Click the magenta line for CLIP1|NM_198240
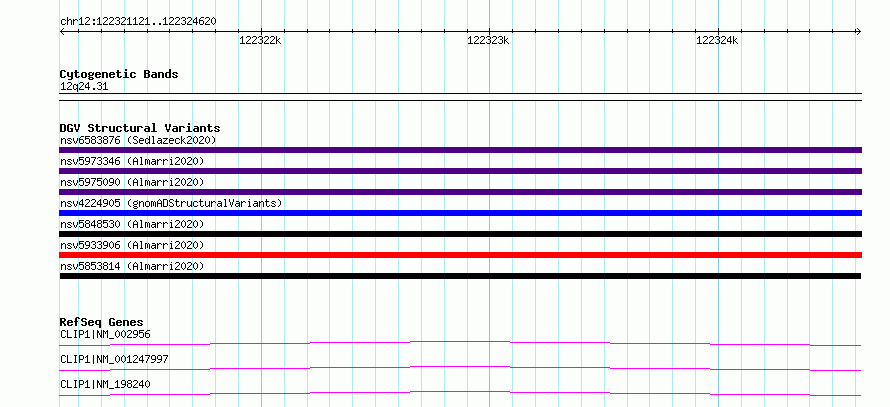Screen dimensions: 890x407 click(x=460, y=393)
